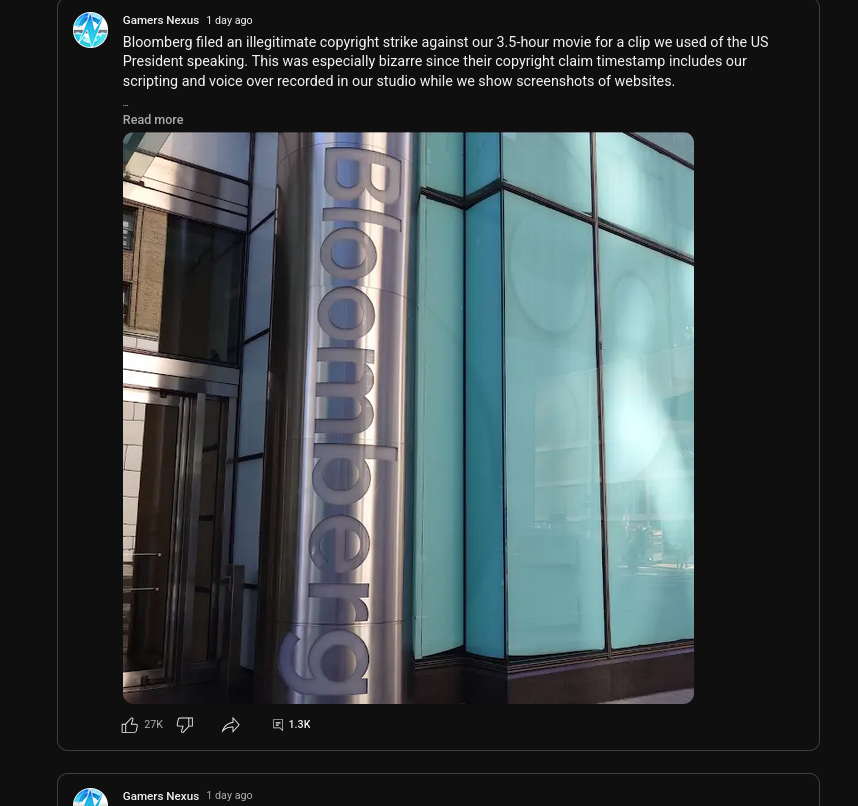Image resolution: width=858 pixels, height=806 pixels.
Task: Open the Bloomberg building photo
Action: [408, 418]
